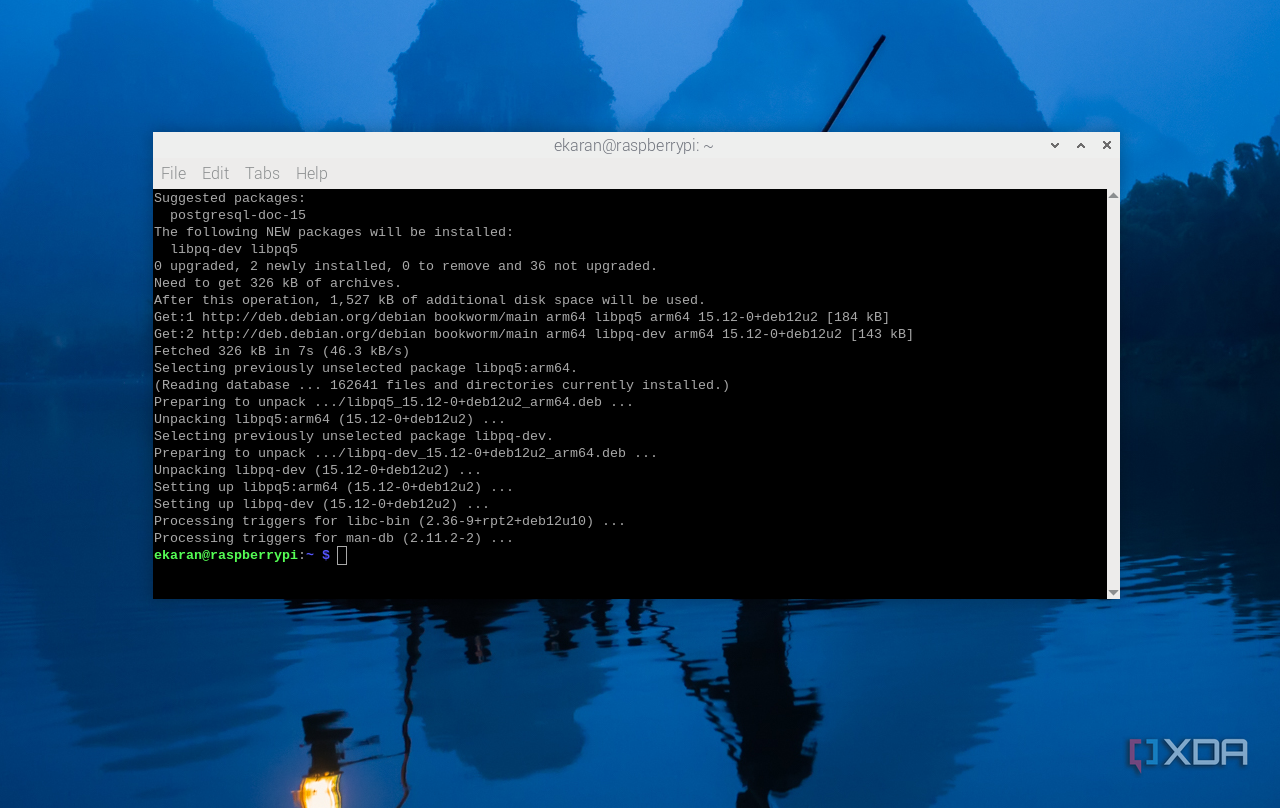Click 'Processing triggers for libc-bin' line
Image resolution: width=1280 pixels, height=808 pixels.
[390, 521]
